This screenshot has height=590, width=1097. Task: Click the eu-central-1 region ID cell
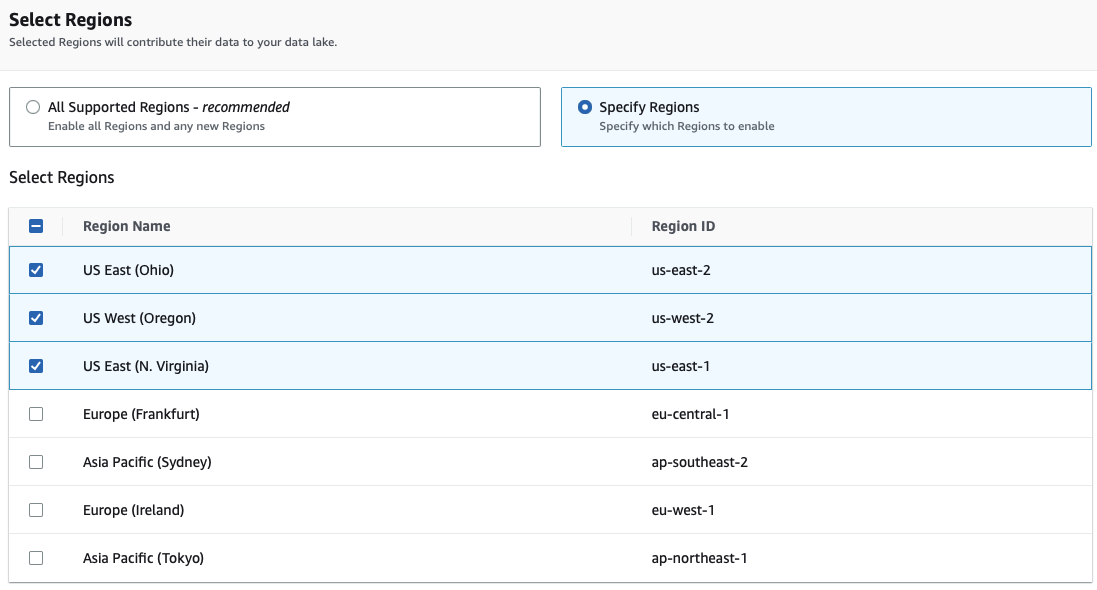[684, 414]
